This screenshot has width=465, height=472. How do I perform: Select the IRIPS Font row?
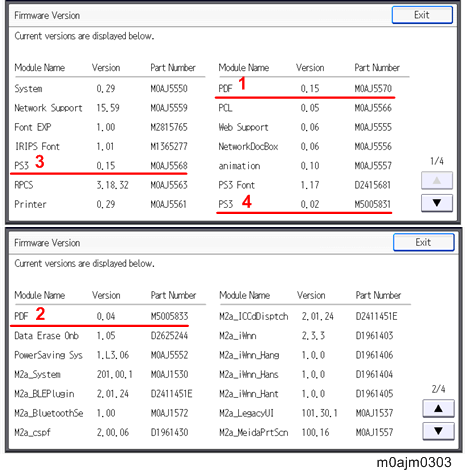(x=101, y=146)
